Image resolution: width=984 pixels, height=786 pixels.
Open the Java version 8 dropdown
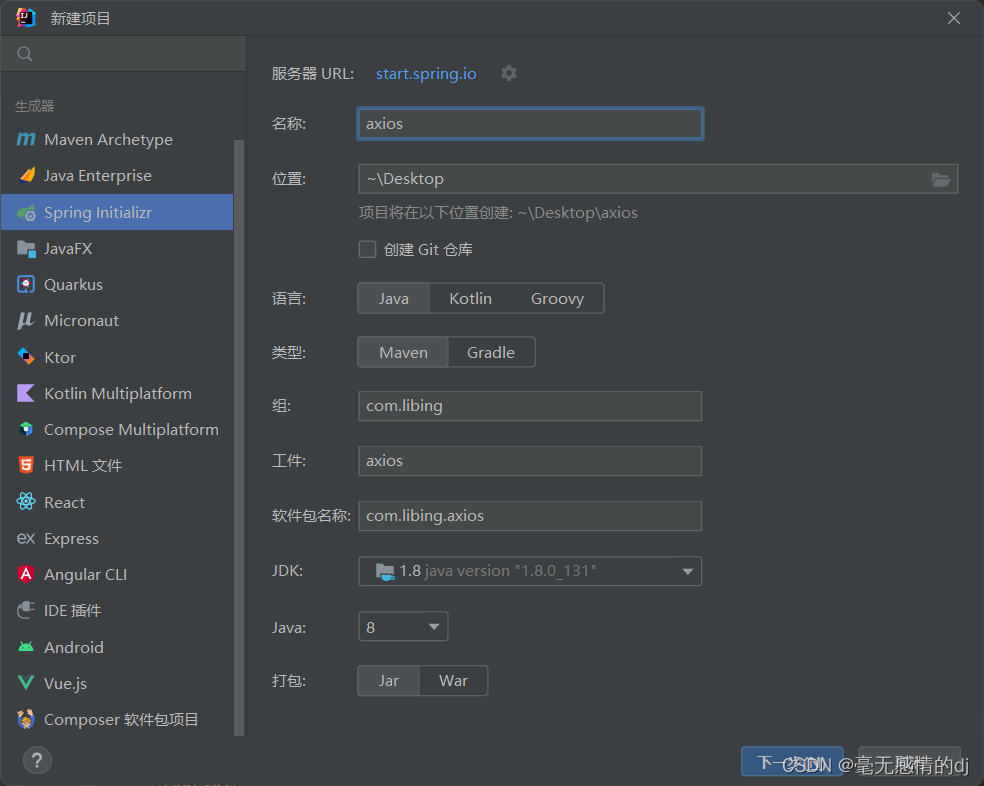[x=403, y=627]
